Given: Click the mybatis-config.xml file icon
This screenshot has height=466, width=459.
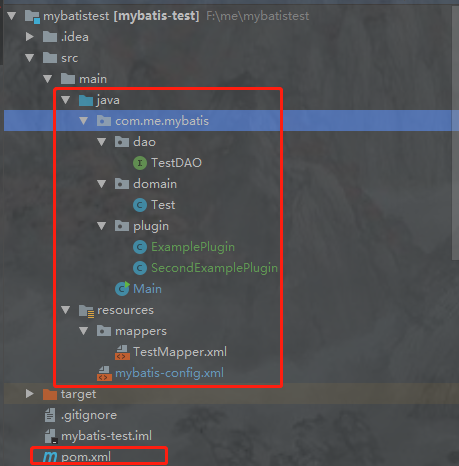Looking at the screenshot, I should 104,373.
